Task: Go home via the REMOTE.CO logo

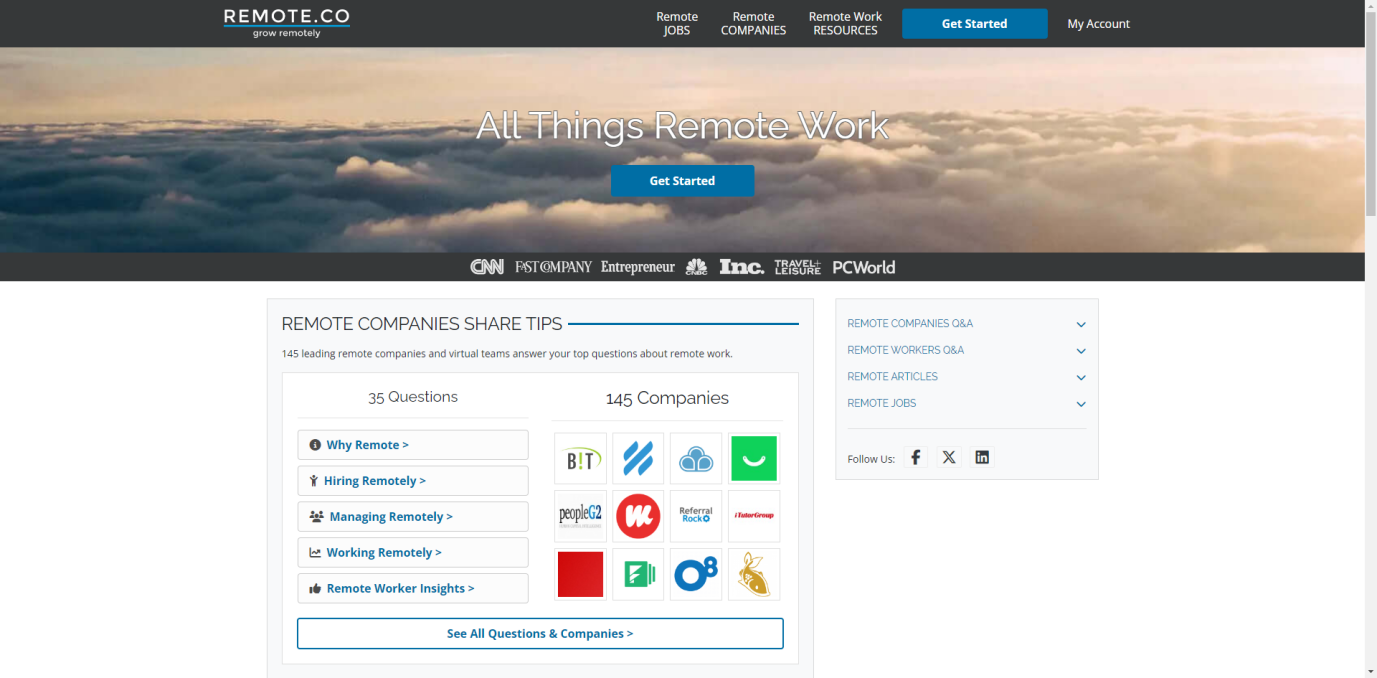Action: 287,23
